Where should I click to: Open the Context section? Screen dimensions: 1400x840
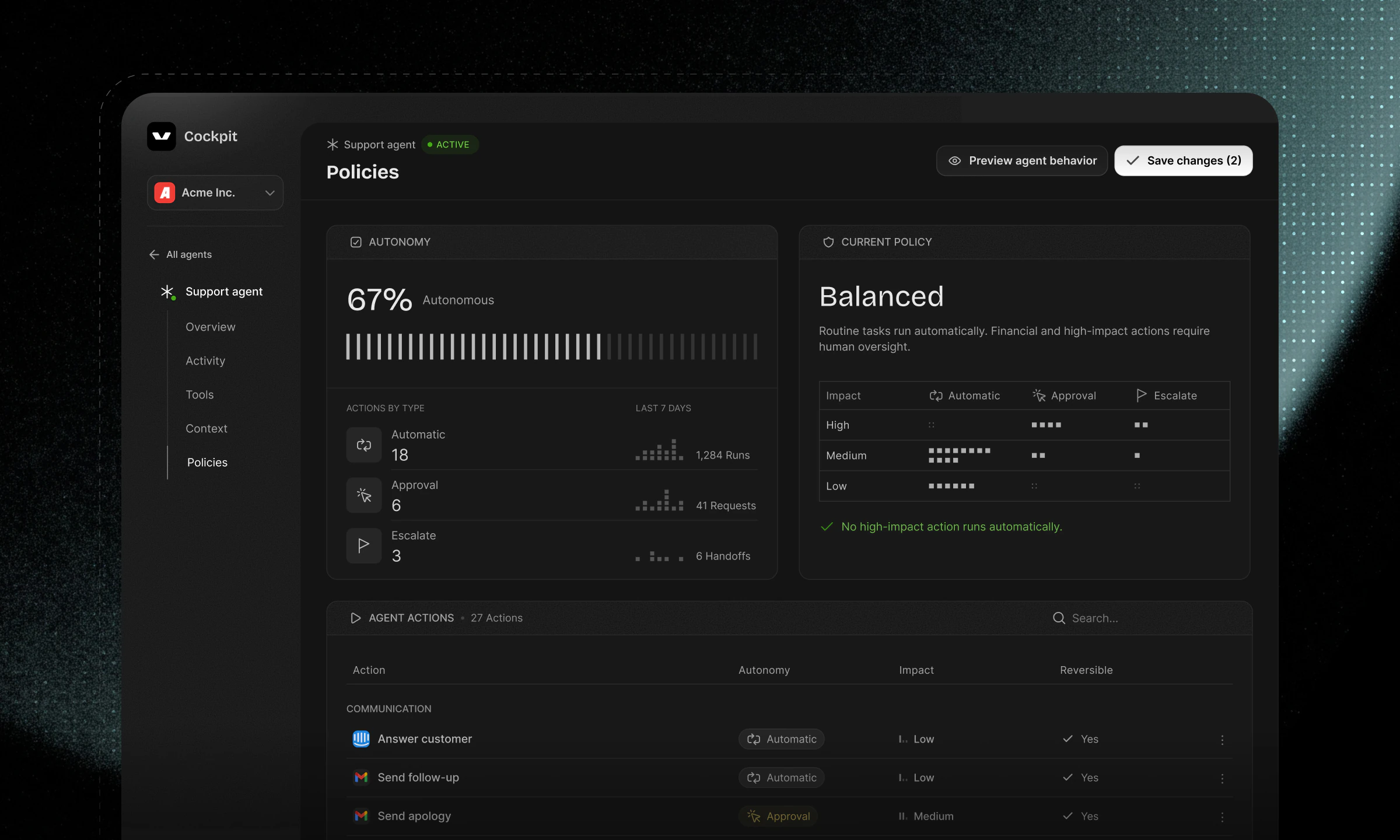(x=206, y=428)
